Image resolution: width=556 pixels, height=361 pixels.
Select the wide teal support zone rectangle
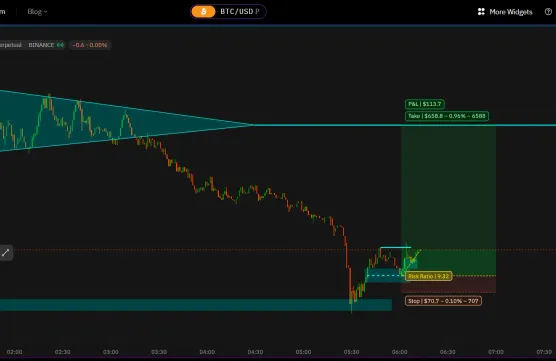(x=196, y=305)
